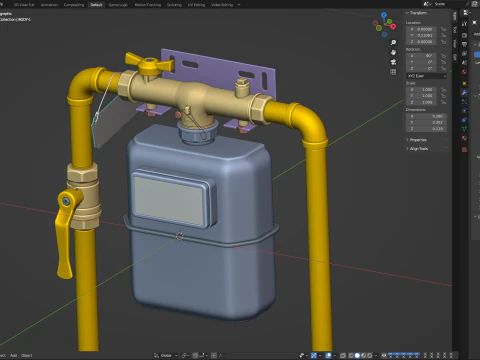480x360 pixels.
Task: Open the pivot point dropdown
Action: click(185, 355)
